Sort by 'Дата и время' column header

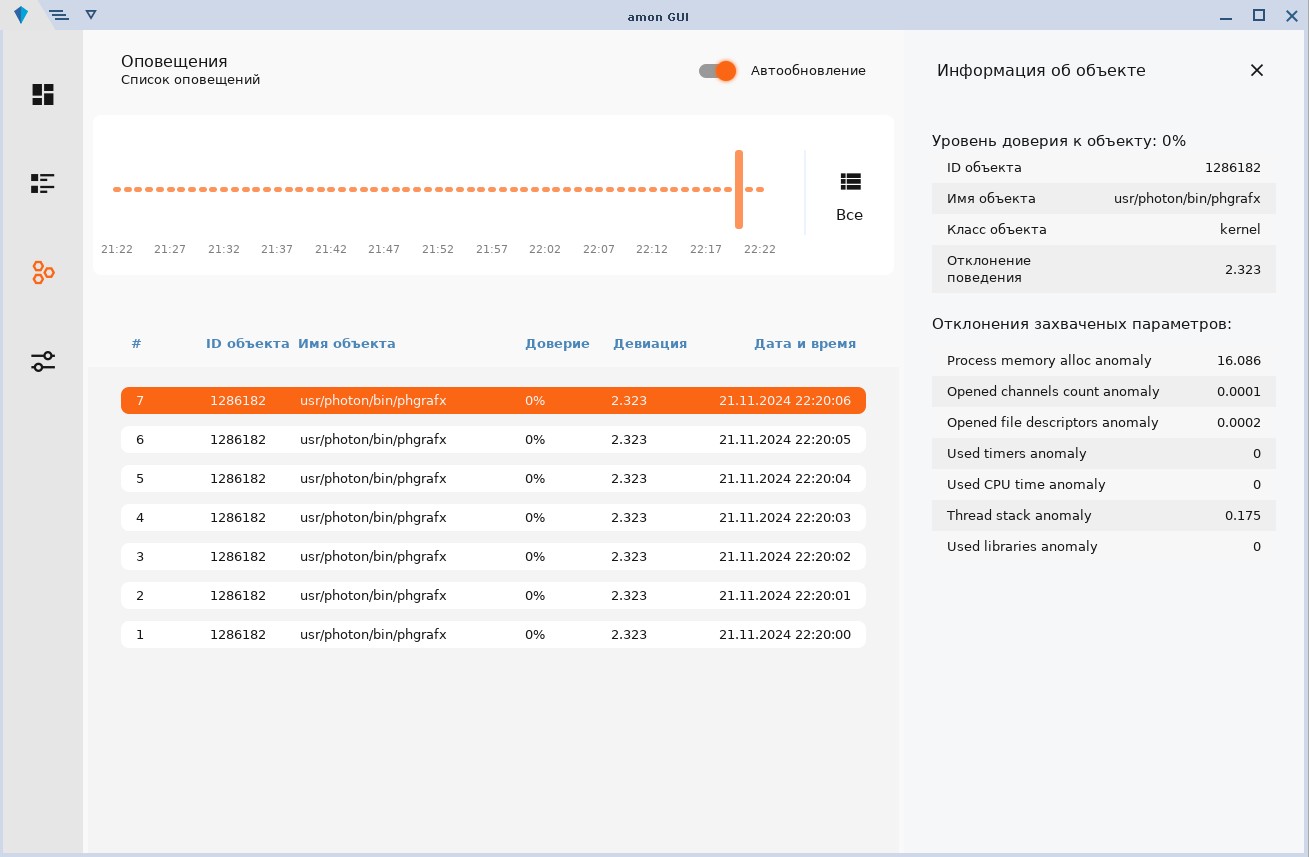(x=804, y=344)
